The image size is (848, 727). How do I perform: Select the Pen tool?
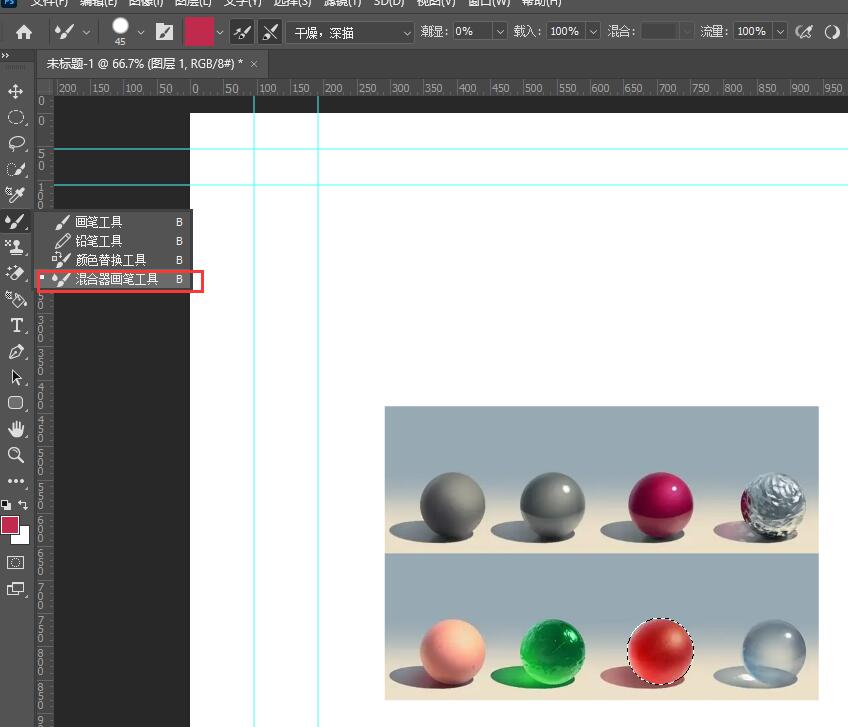(15, 352)
